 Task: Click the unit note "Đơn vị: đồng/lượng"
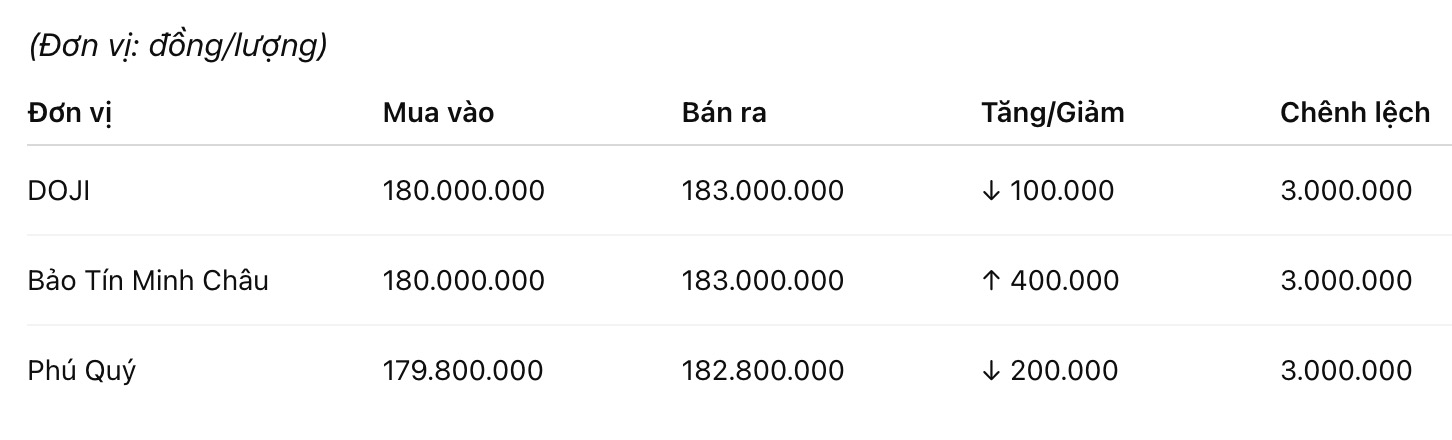click(x=178, y=46)
